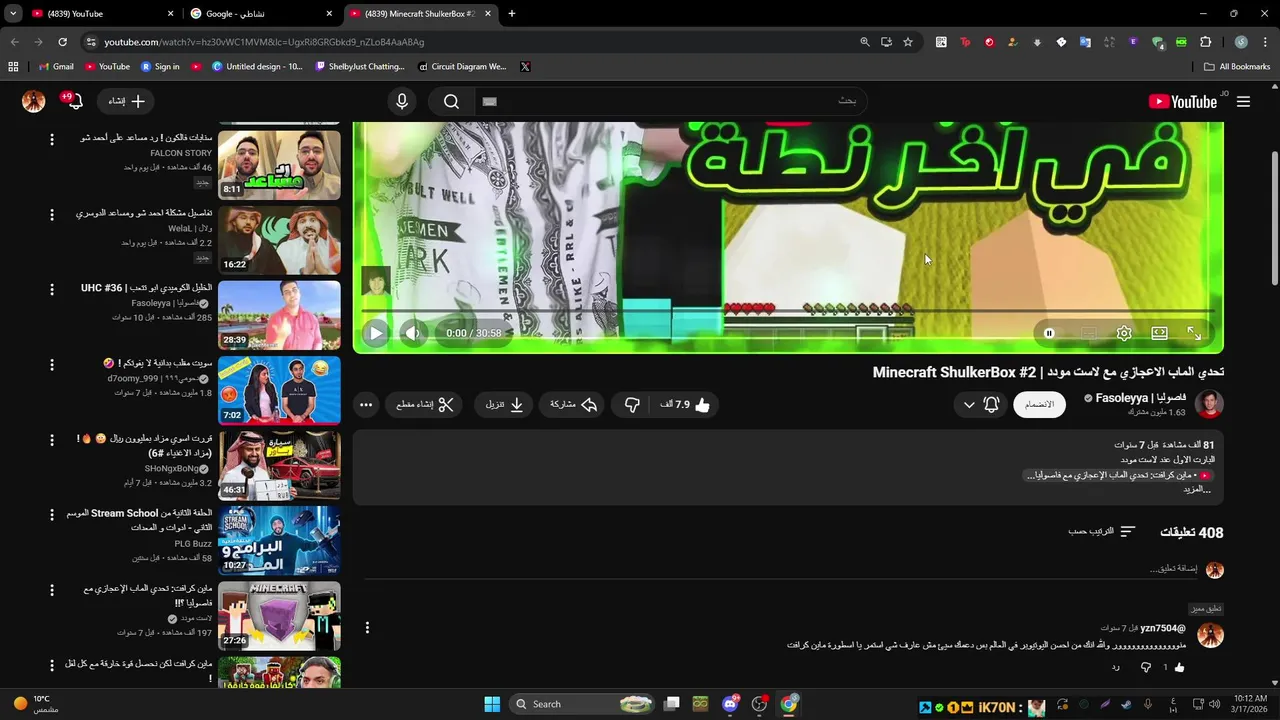Open the 8:11 FALCON STORY video thumbnail
Viewport: 1280px width, 720px height.
pyautogui.click(x=279, y=165)
